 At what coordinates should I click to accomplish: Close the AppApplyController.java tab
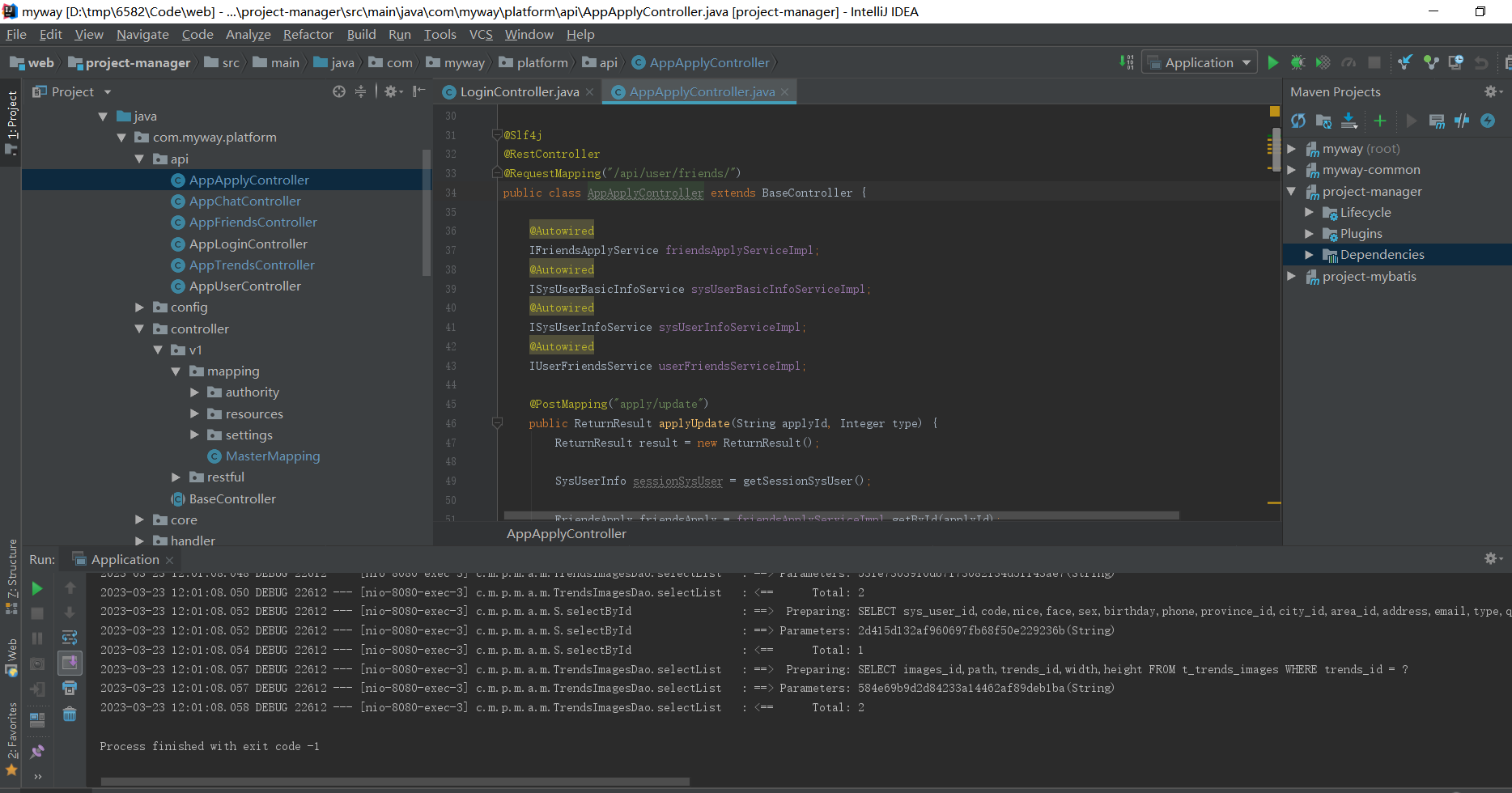click(x=784, y=91)
